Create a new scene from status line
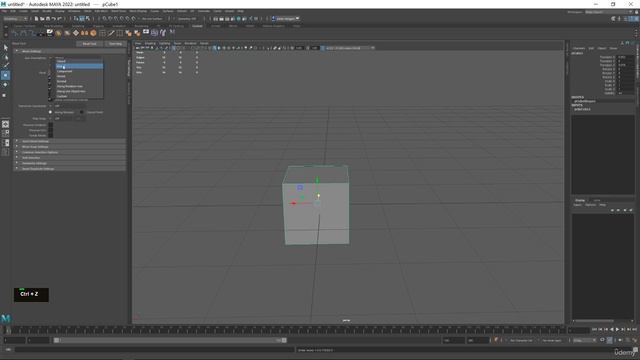Screen dimensions: 640x360 tap(36, 18)
